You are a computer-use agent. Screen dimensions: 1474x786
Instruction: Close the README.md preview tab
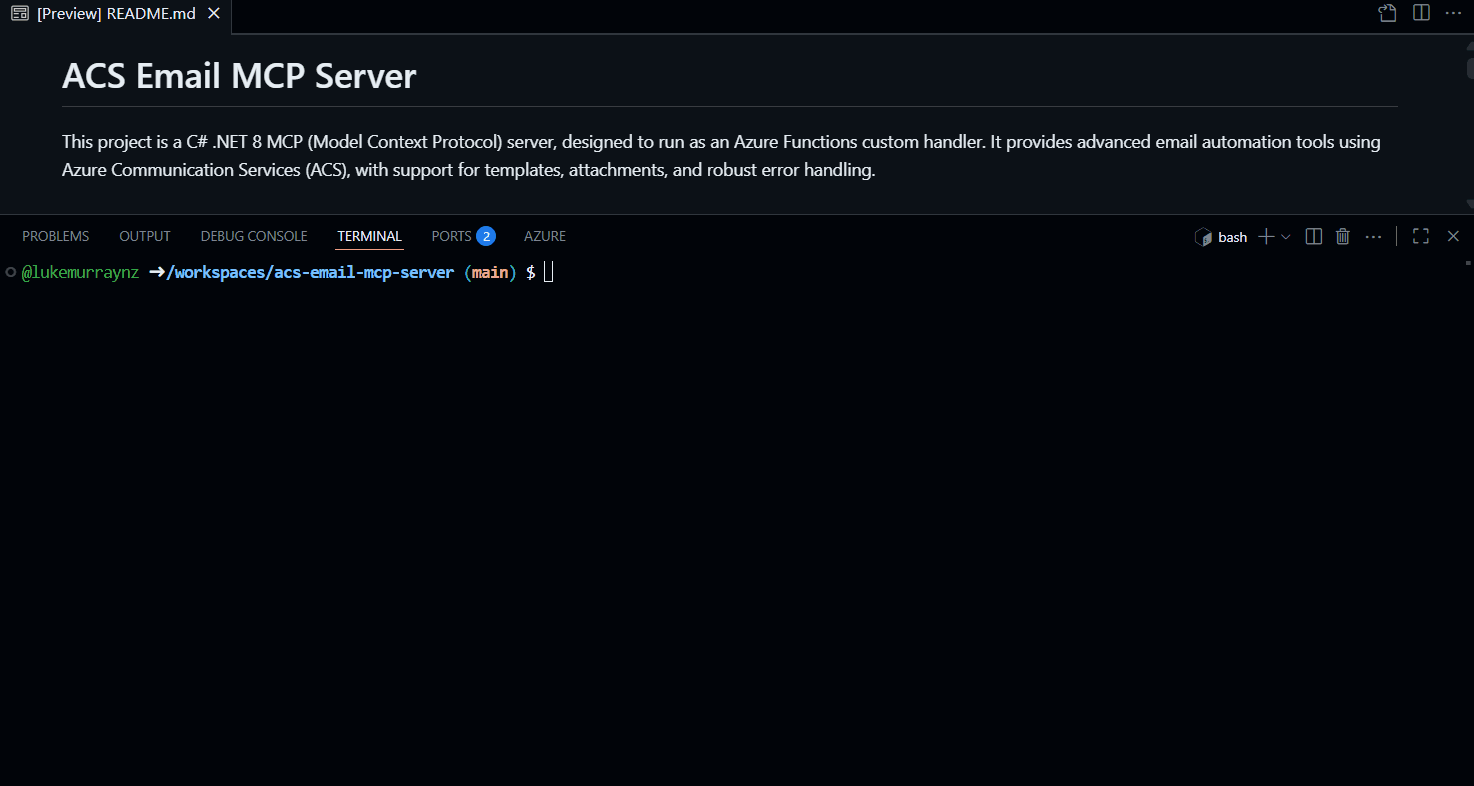213,14
